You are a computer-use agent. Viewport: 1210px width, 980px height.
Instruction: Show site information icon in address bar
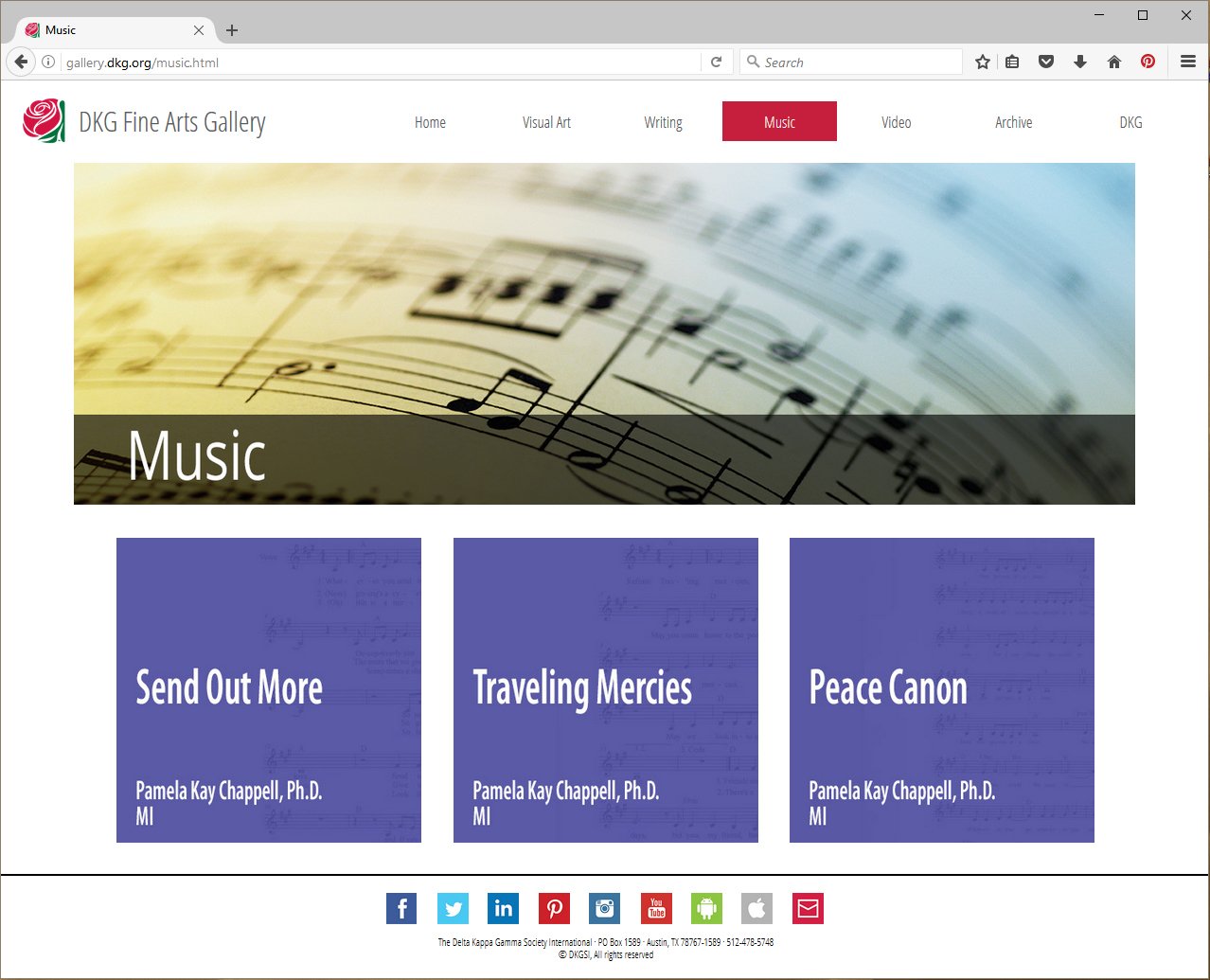48,62
